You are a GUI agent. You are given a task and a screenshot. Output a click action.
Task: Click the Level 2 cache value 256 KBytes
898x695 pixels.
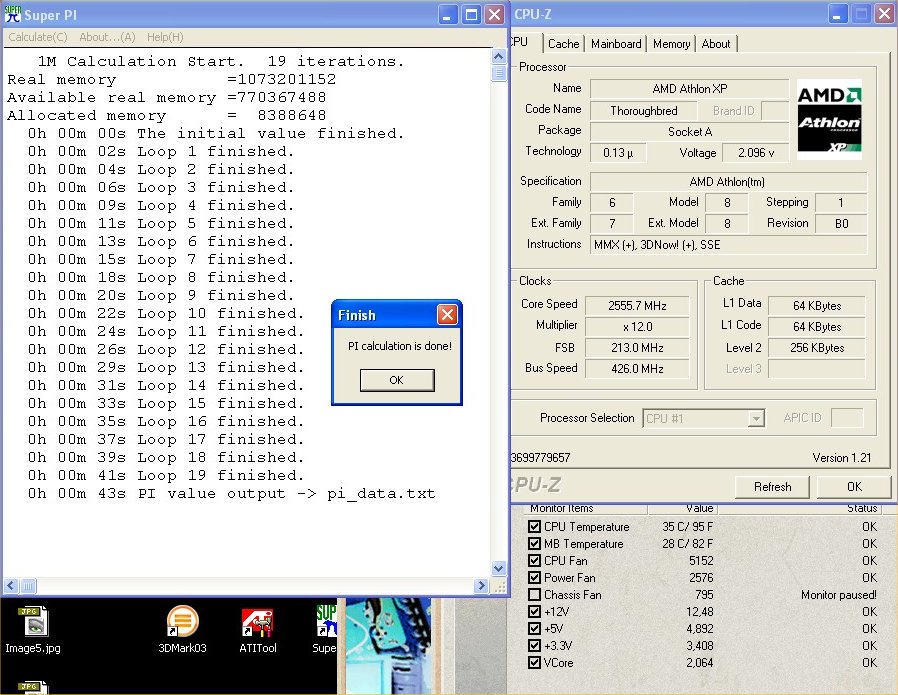click(817, 348)
